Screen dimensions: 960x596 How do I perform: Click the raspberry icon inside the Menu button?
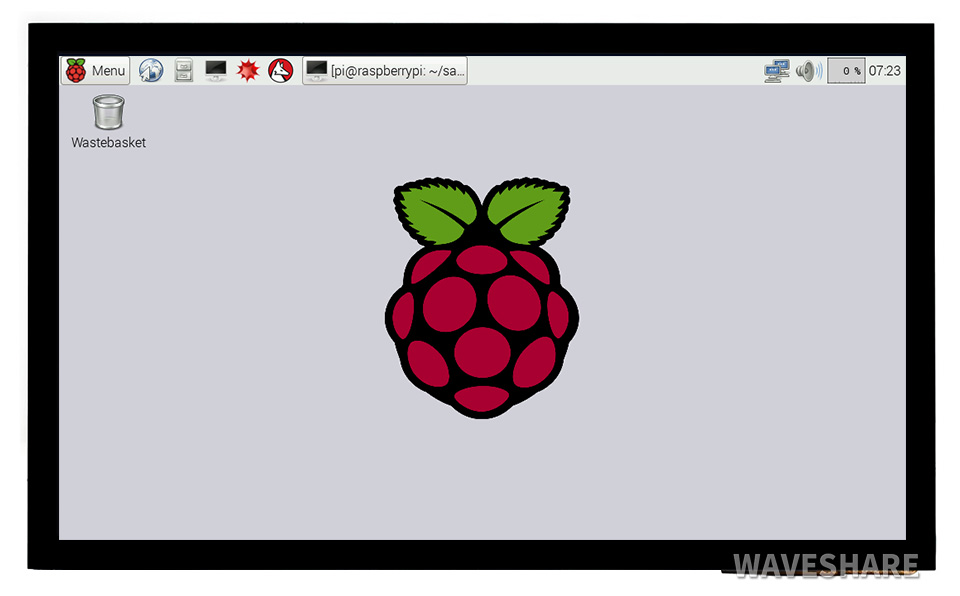[76, 71]
